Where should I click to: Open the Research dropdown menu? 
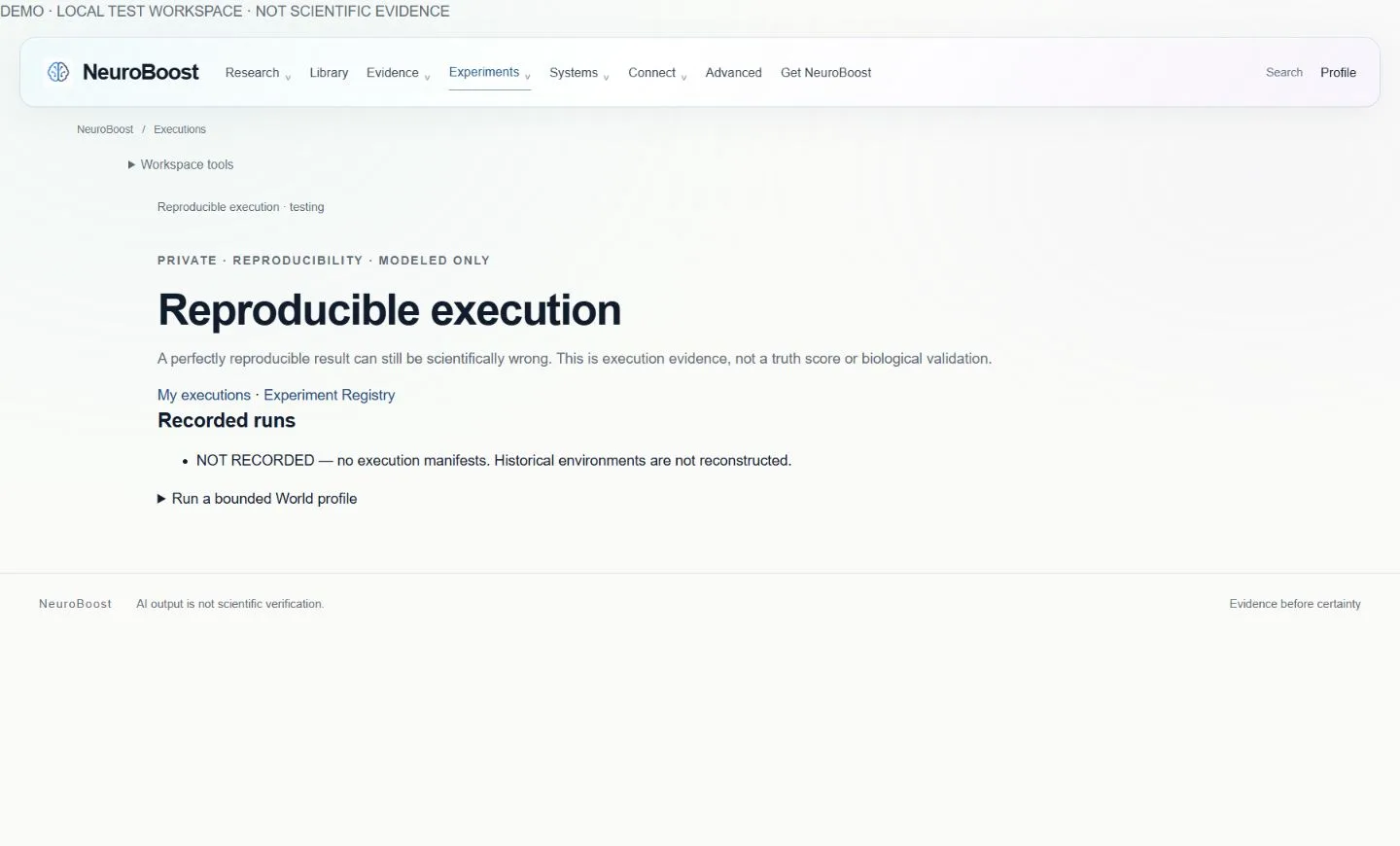pyautogui.click(x=258, y=73)
